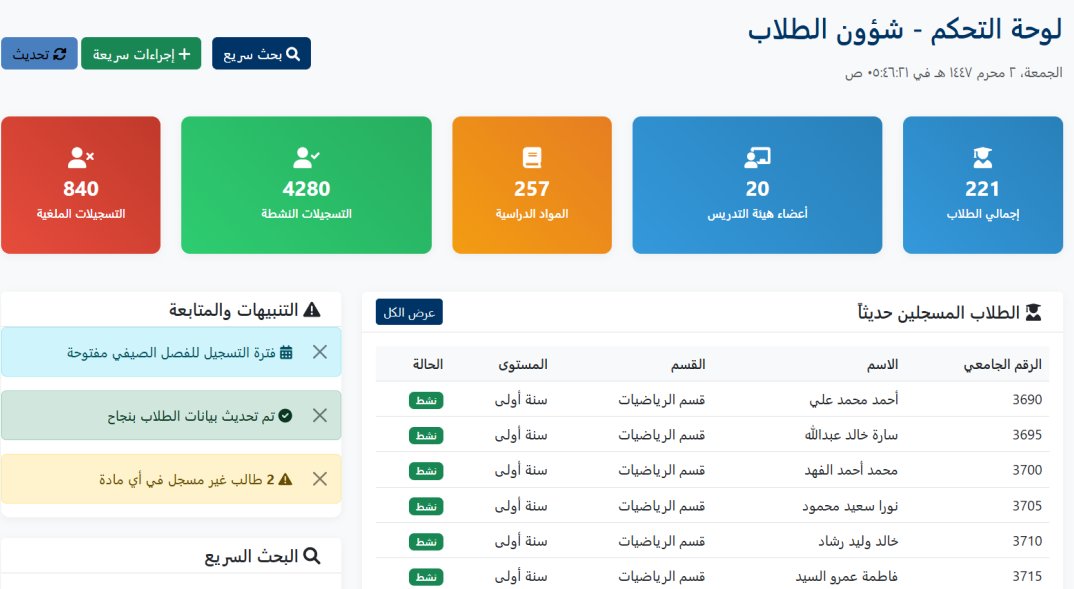The height and width of the screenshot is (589, 1074).
Task: Click the presentation icon on أعضاء هيئة التدريس card
Action: (757, 155)
